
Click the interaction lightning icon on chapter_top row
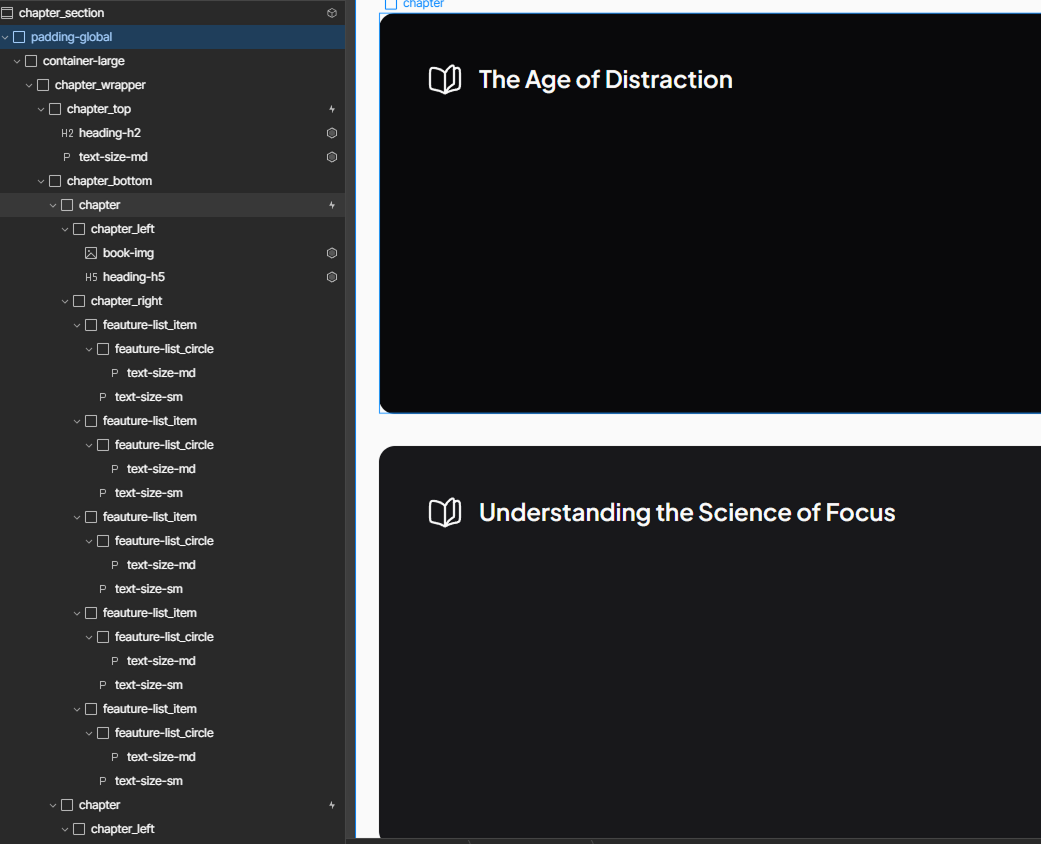pyautogui.click(x=332, y=109)
